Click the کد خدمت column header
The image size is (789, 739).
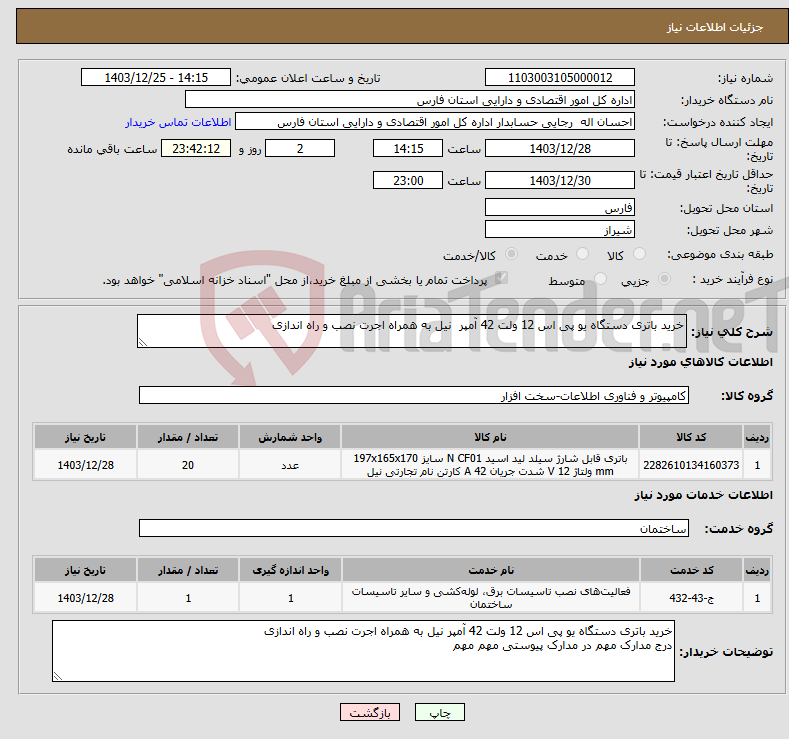pos(691,570)
